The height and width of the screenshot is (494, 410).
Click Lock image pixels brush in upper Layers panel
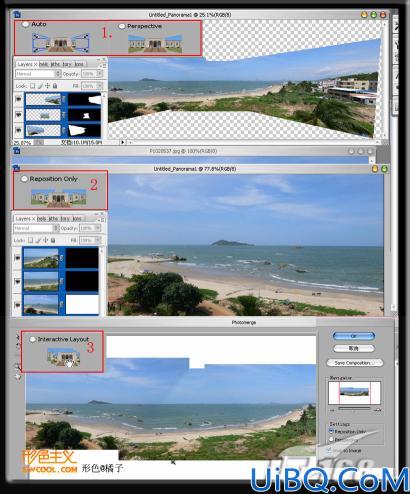coord(40,86)
